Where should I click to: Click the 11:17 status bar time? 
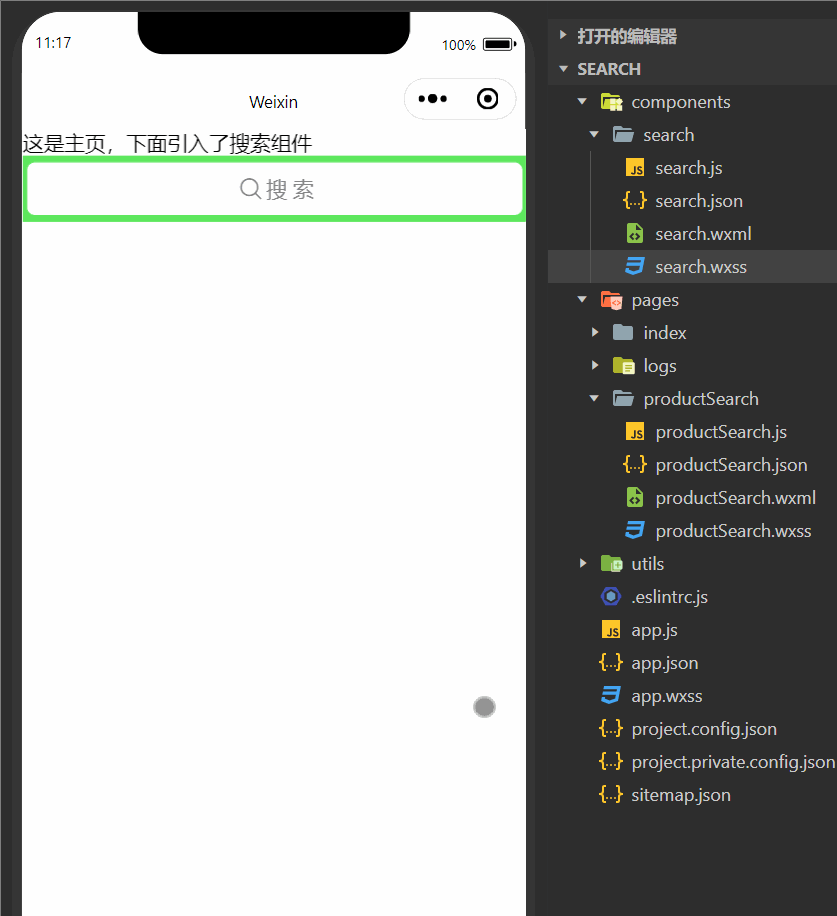pyautogui.click(x=53, y=43)
